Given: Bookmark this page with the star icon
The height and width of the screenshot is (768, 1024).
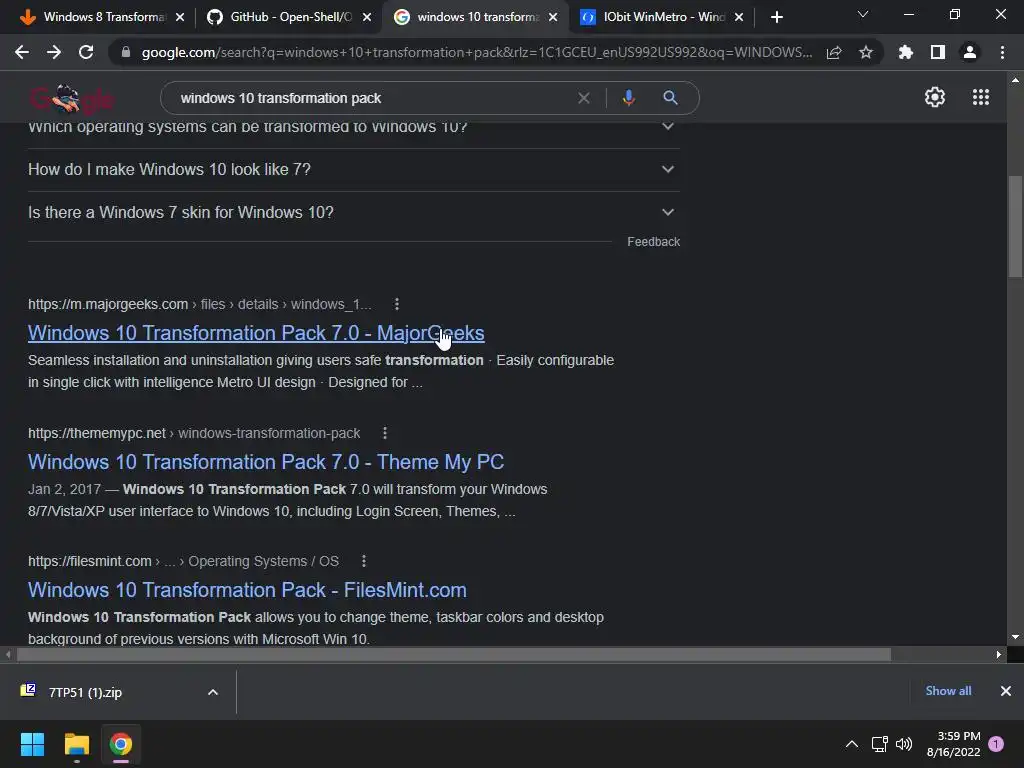Looking at the screenshot, I should 866,52.
